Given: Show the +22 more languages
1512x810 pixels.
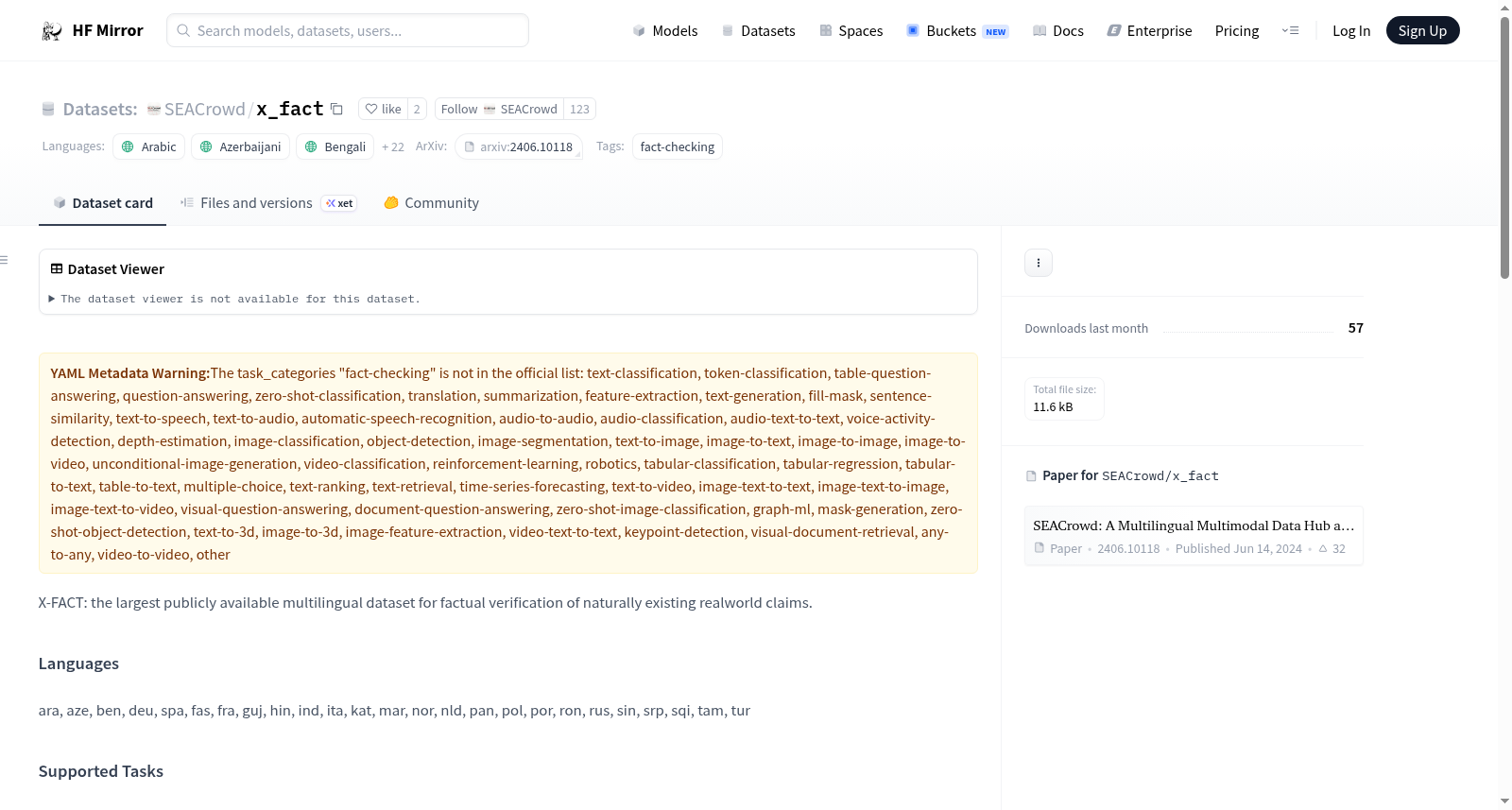Looking at the screenshot, I should click(393, 147).
